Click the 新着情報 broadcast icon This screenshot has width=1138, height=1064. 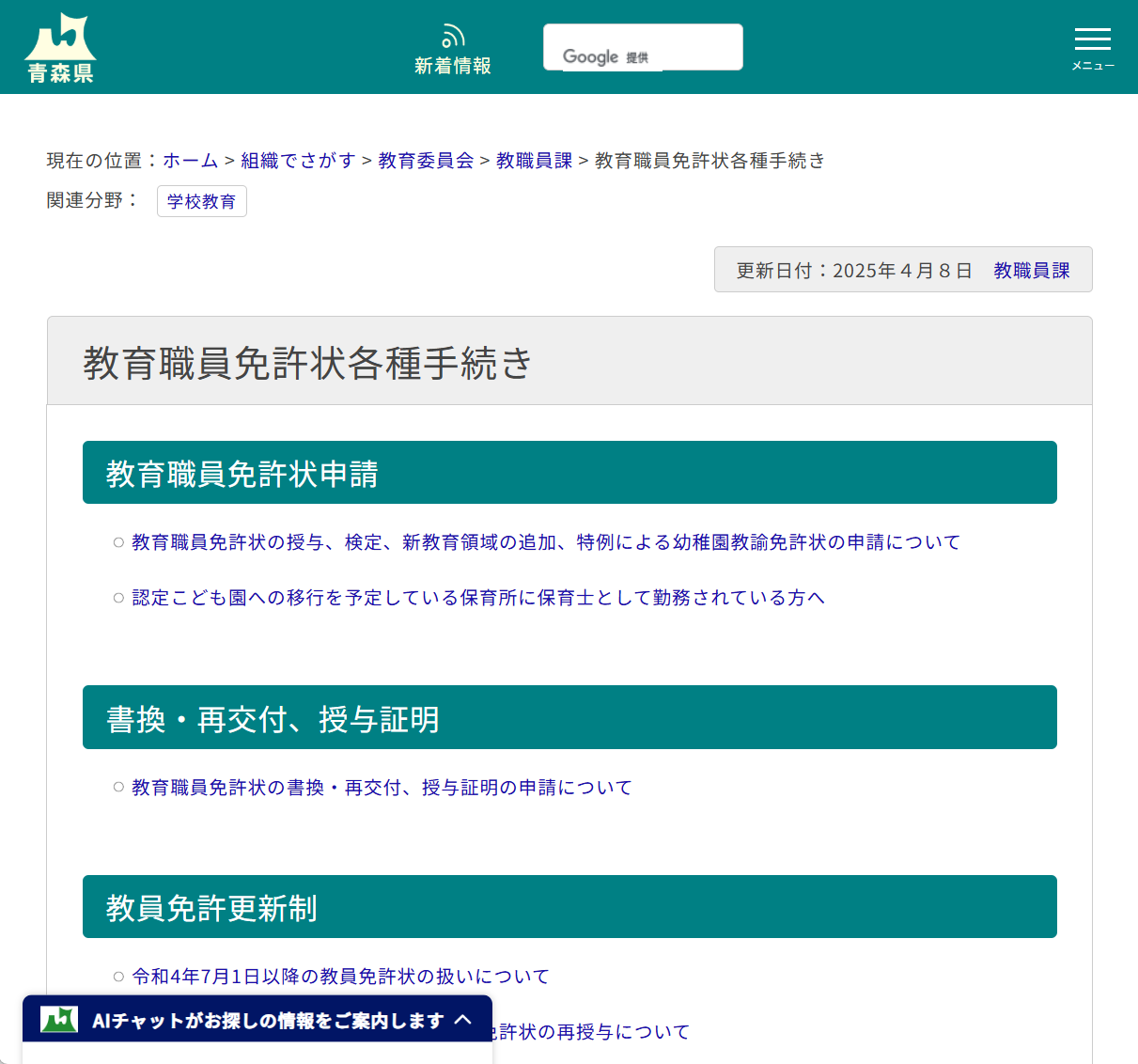coord(453,34)
